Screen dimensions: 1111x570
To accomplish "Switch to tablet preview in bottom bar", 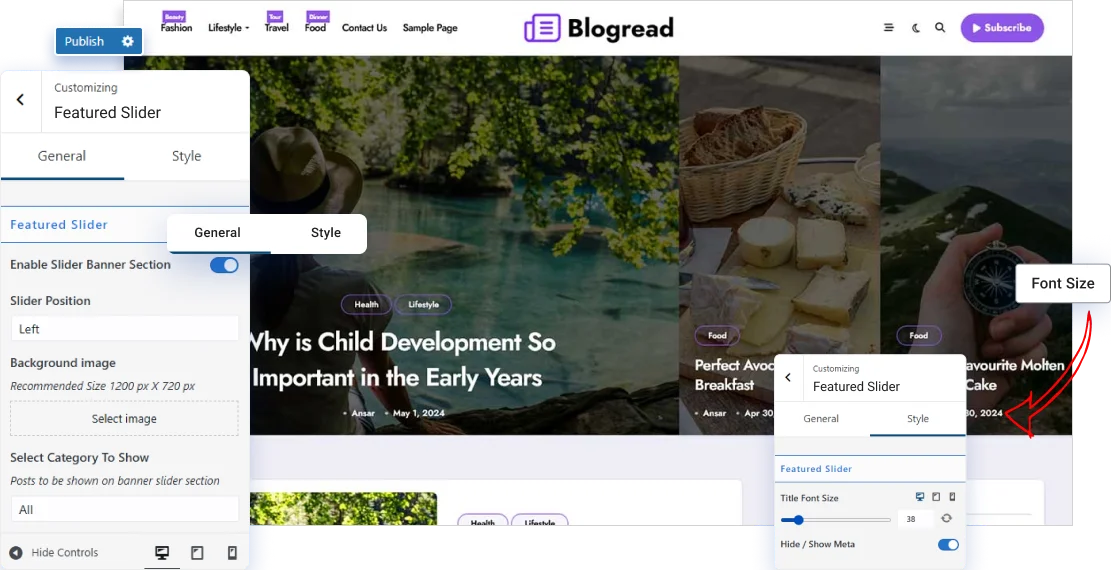I will click(x=197, y=553).
